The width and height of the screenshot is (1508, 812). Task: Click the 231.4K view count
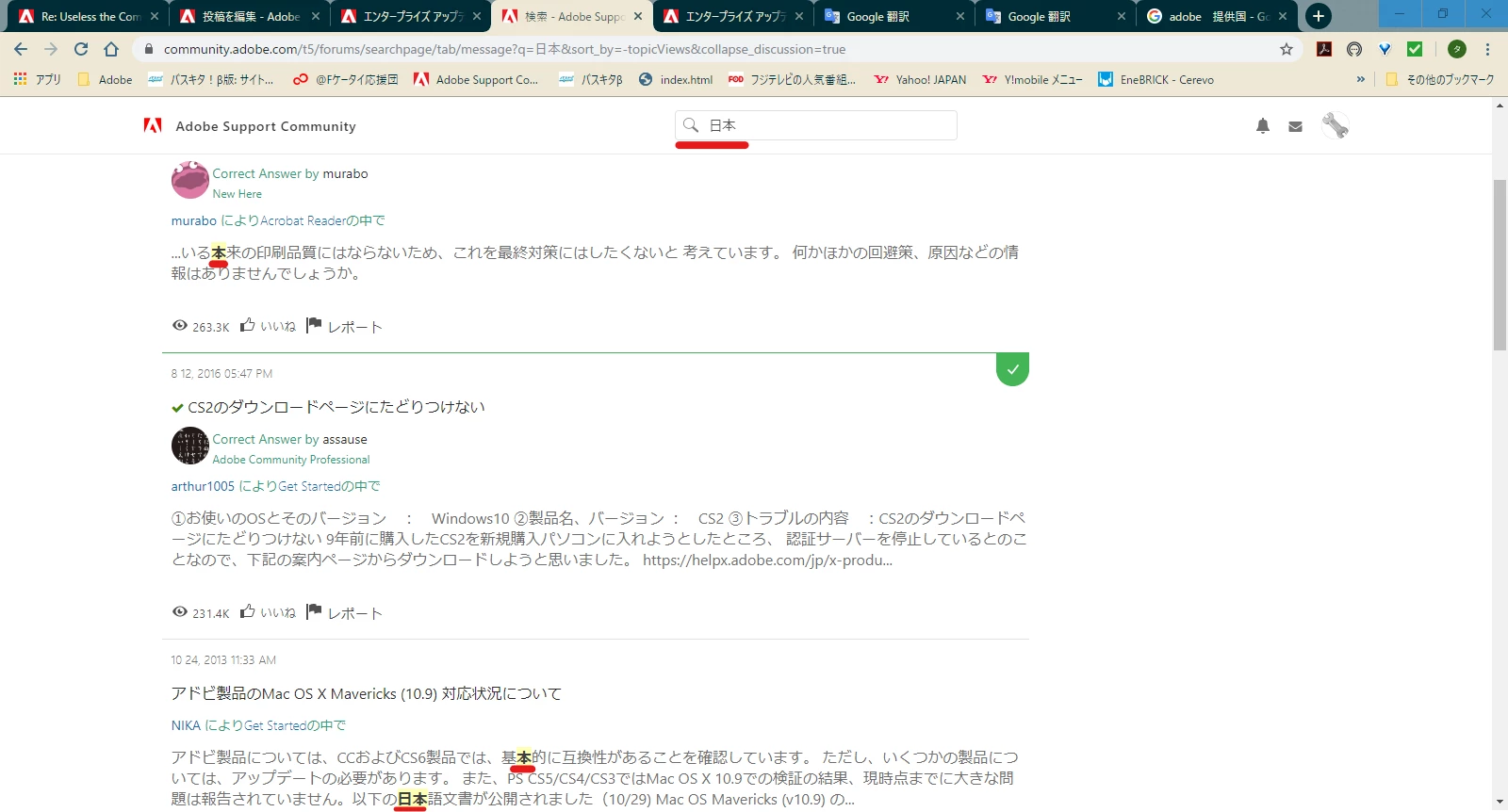pos(200,613)
